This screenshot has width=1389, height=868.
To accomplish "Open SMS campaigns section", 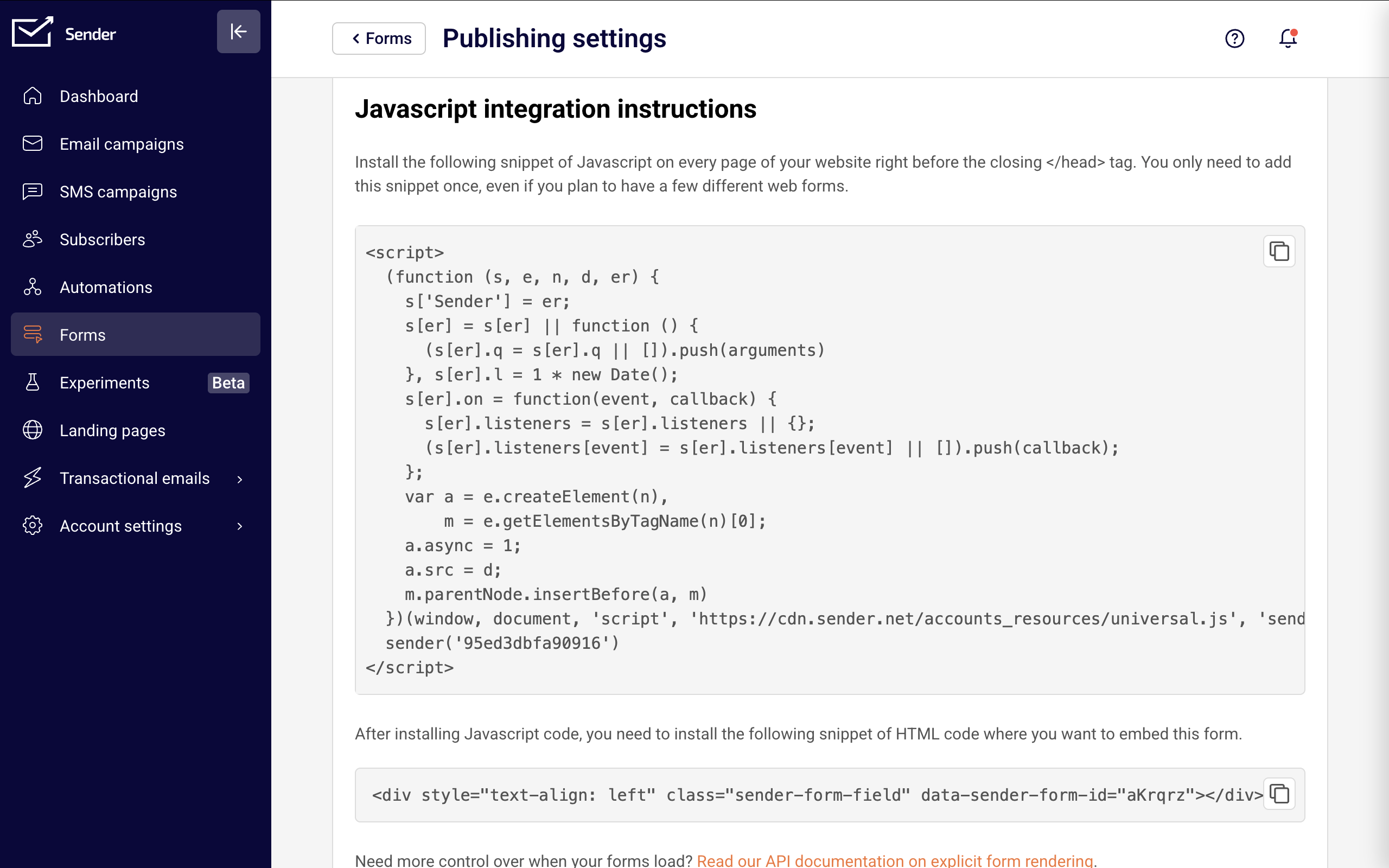I will pyautogui.click(x=136, y=191).
